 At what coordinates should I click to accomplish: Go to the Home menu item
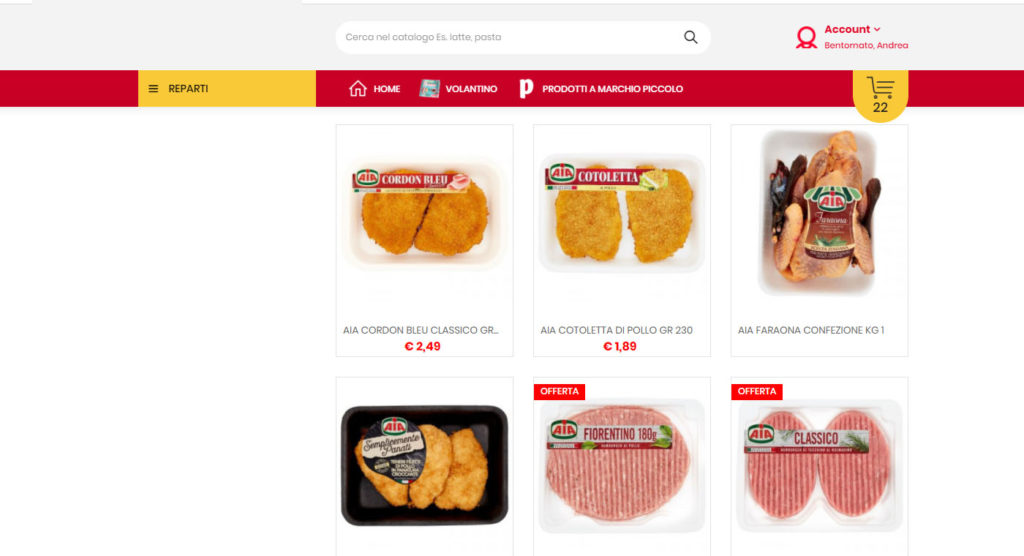pyautogui.click(x=374, y=88)
